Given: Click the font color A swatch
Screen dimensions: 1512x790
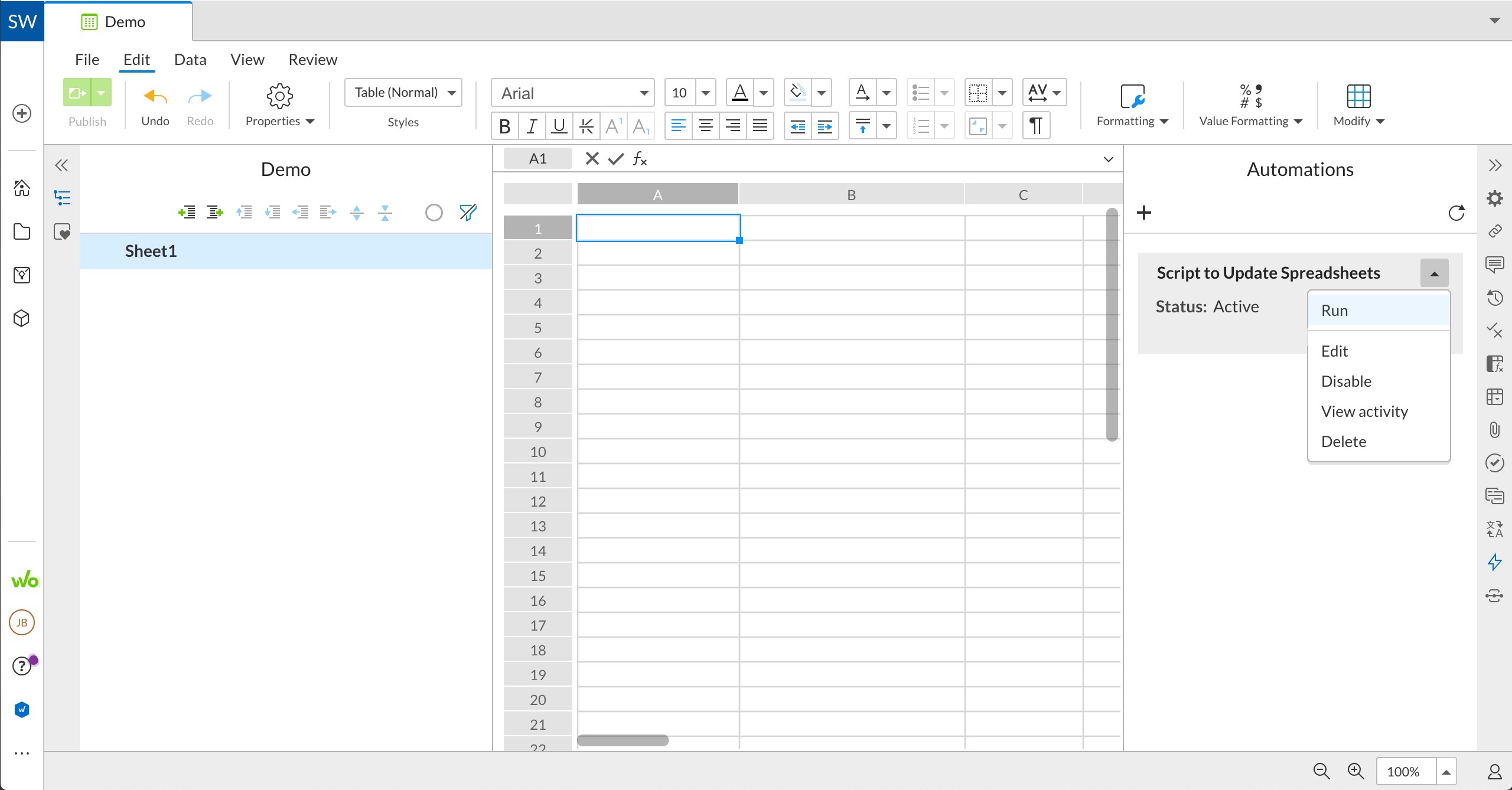Looking at the screenshot, I should pyautogui.click(x=740, y=93).
